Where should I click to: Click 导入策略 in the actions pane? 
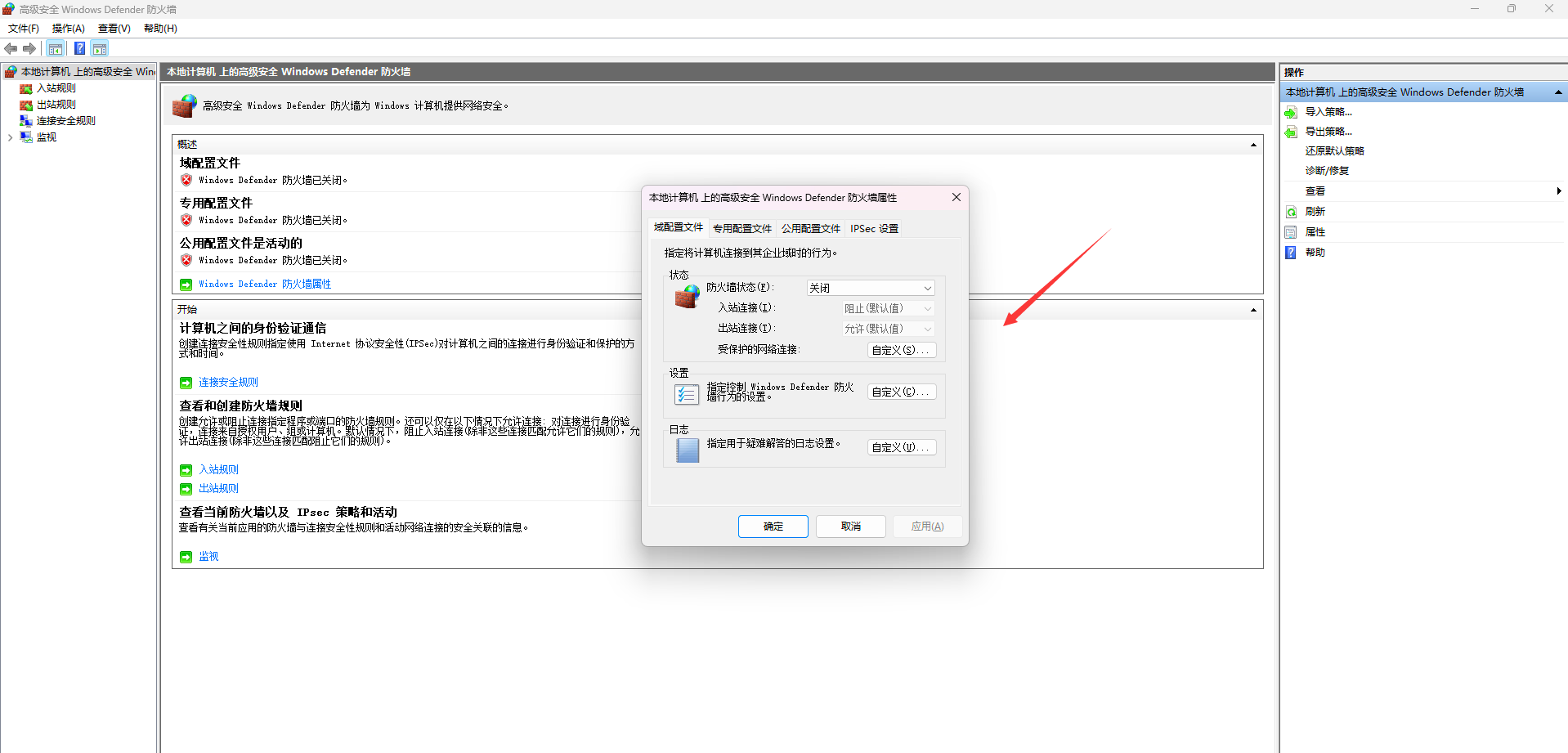pos(1328,112)
